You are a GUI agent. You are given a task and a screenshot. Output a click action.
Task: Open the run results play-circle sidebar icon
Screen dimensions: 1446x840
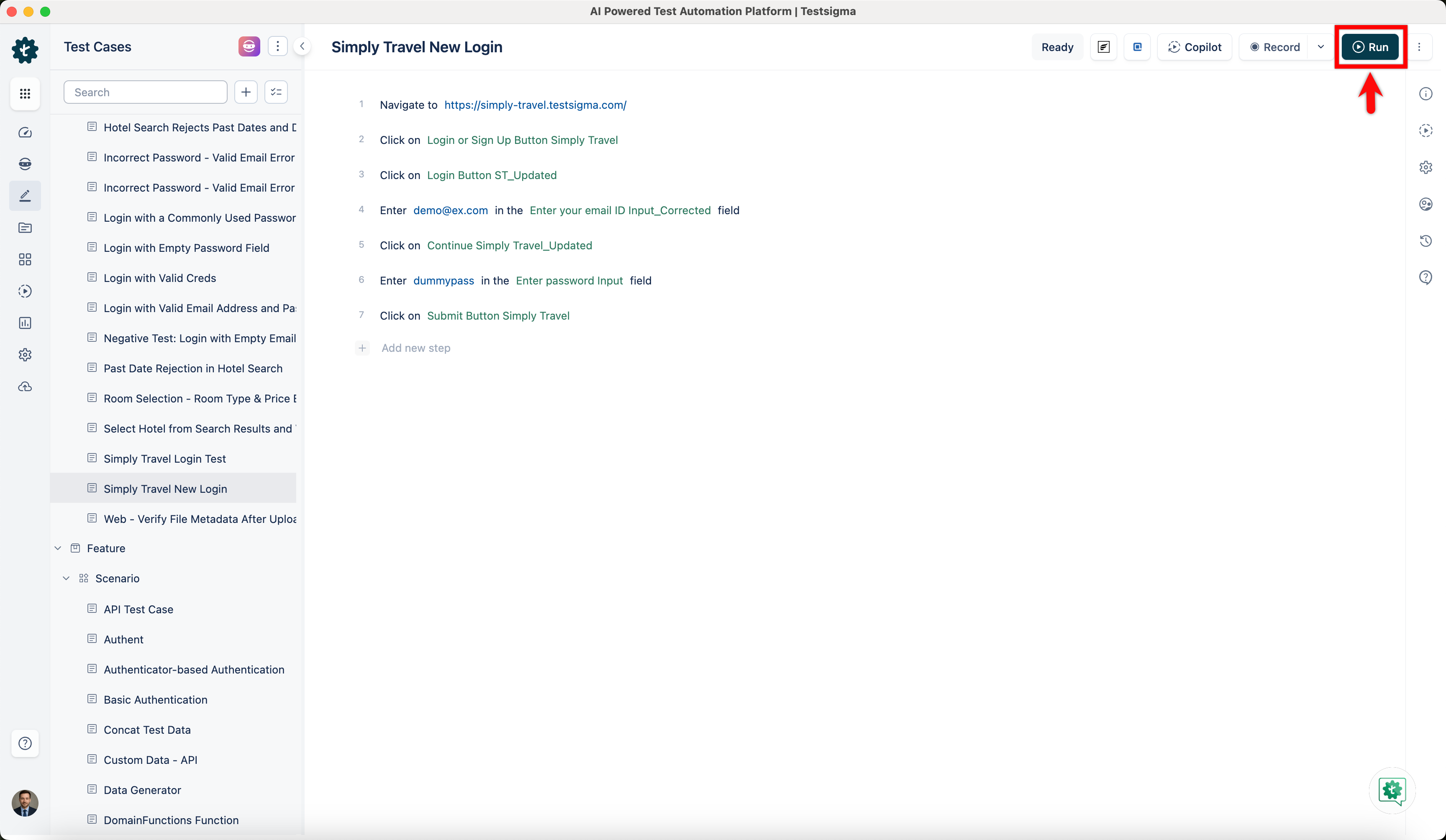25,291
